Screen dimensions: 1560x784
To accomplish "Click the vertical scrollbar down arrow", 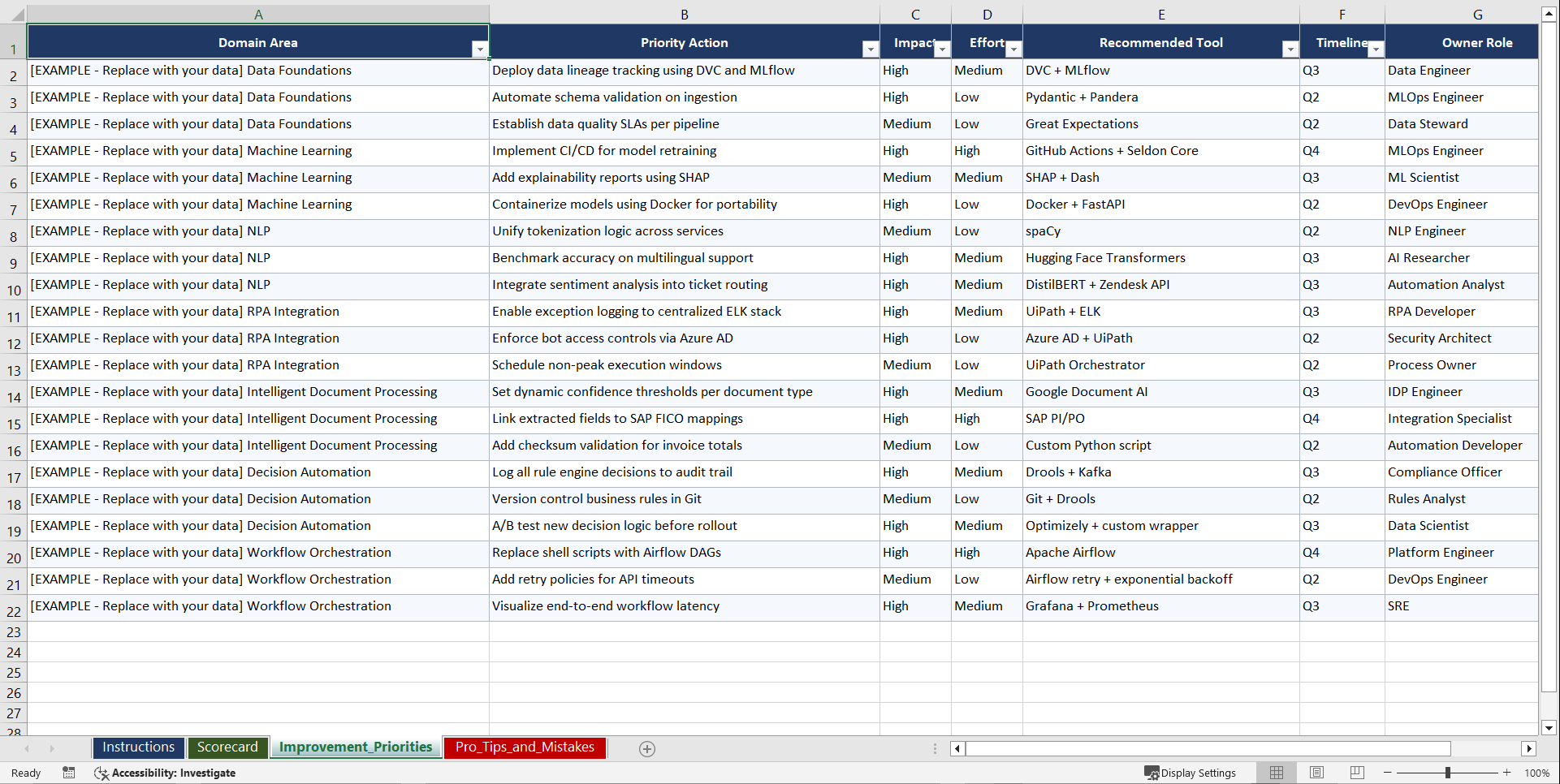I will [1549, 728].
